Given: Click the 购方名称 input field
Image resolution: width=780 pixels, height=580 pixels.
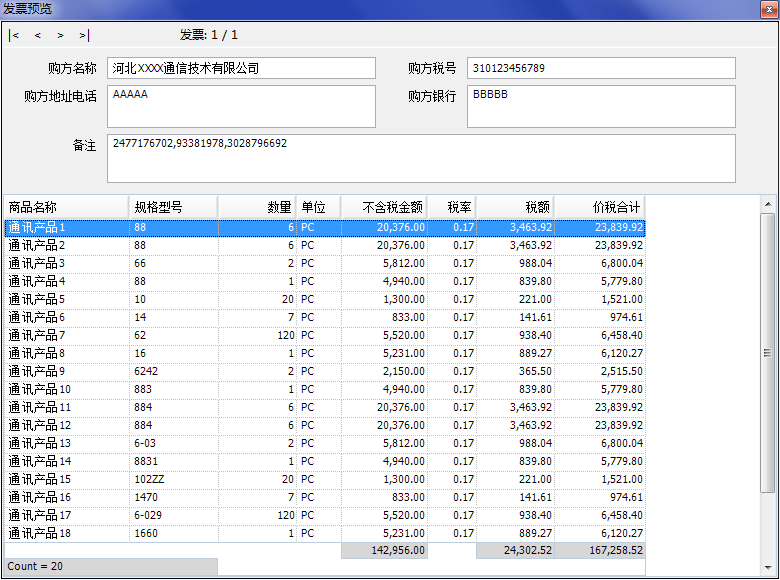Looking at the screenshot, I should pyautogui.click(x=241, y=68).
